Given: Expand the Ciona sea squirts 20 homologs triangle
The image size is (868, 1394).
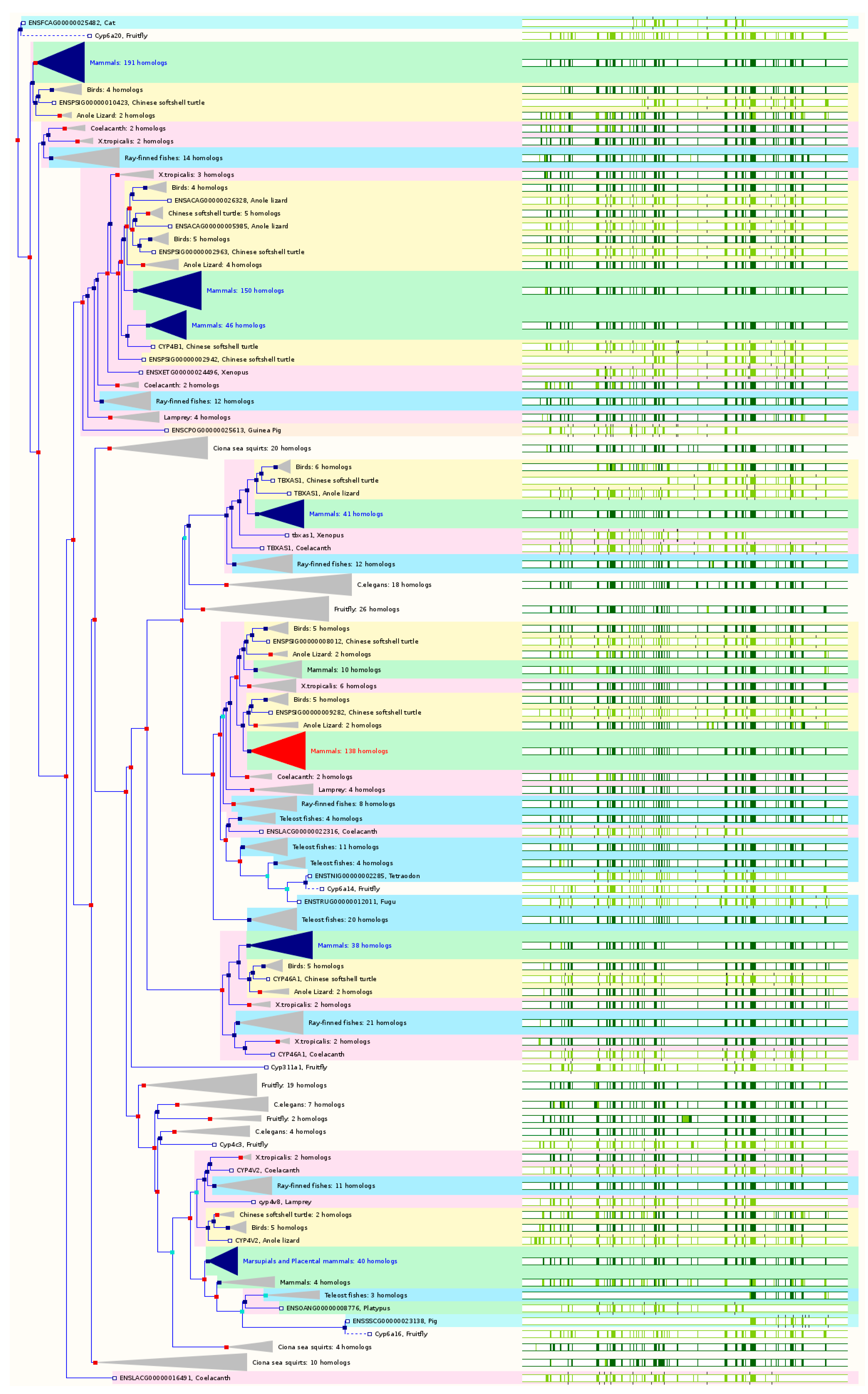Looking at the screenshot, I should 159,448.
